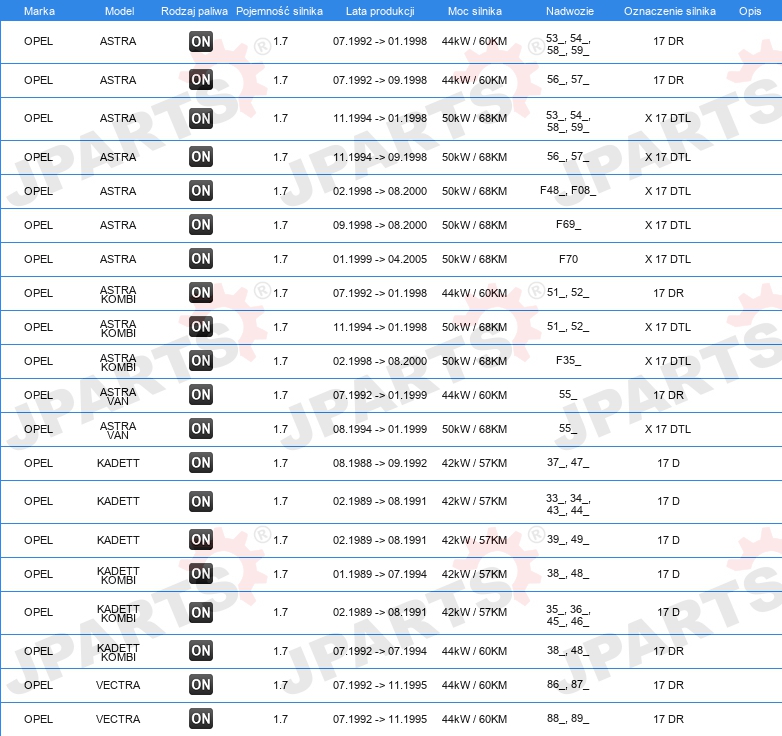Click the ON badge in the Kadett 33_, 34_, 43_, 44_ row
This screenshot has width=782, height=736.
[201, 502]
